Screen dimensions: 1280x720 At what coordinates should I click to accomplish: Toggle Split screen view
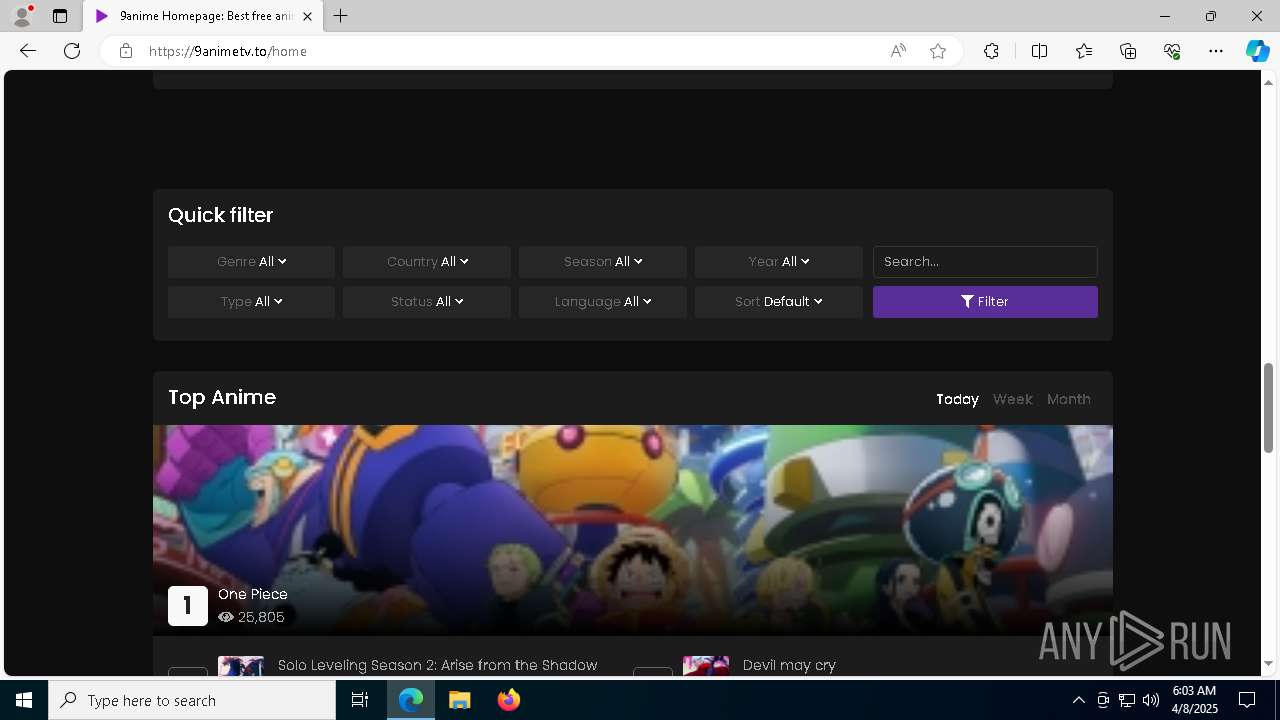click(1039, 51)
